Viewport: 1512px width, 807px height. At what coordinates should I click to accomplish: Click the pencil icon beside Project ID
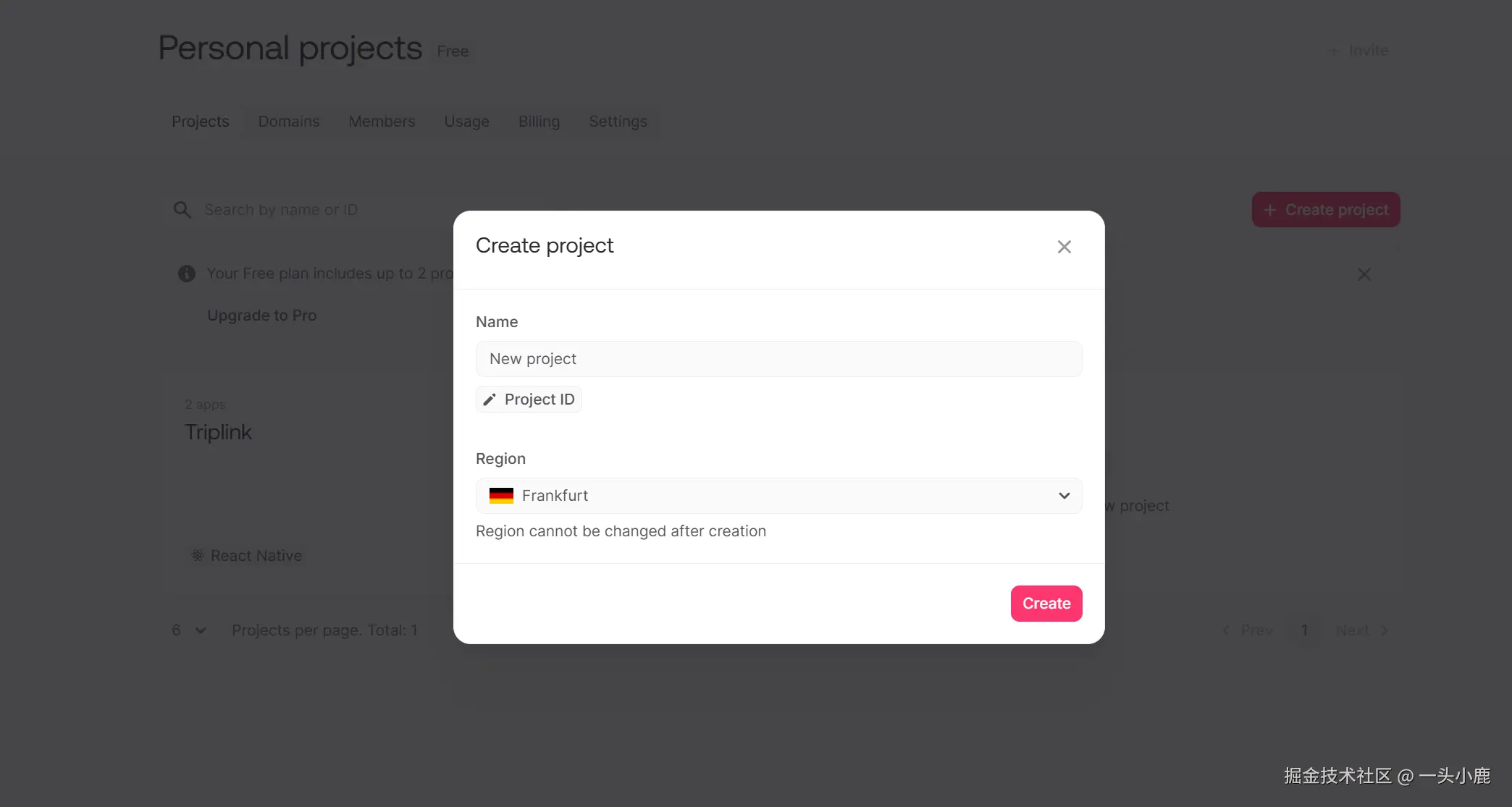tap(490, 400)
